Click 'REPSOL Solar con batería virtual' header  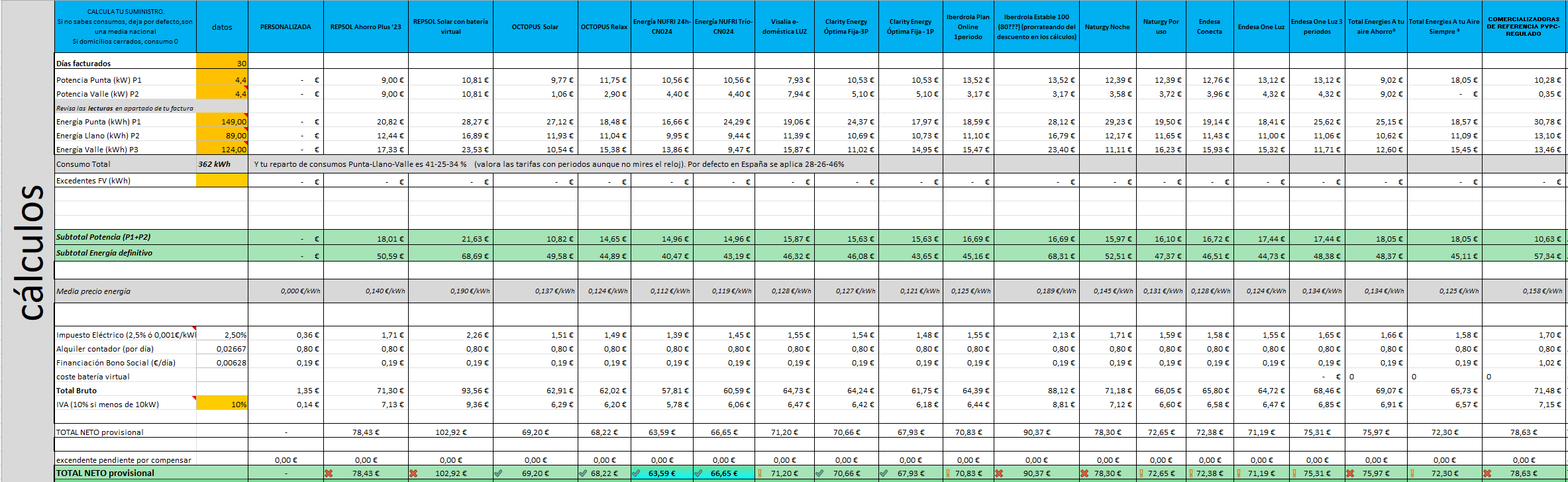click(450, 26)
